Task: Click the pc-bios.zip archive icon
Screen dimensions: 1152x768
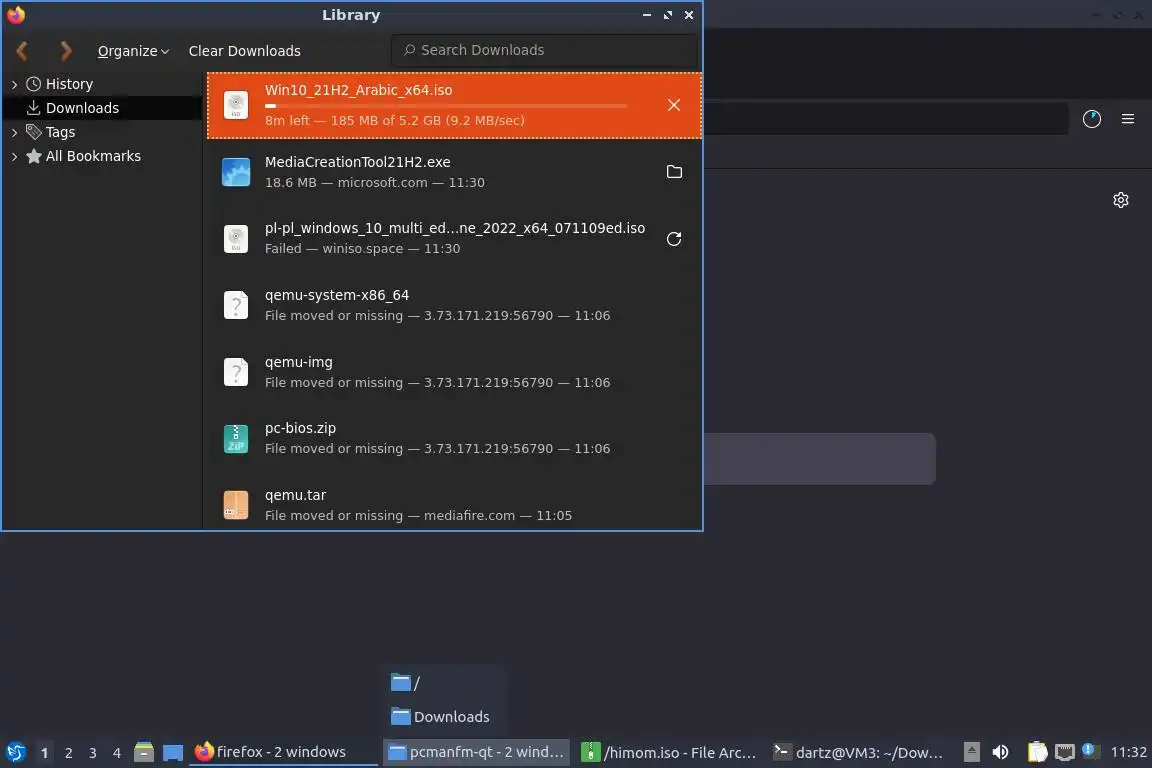Action: 236,439
